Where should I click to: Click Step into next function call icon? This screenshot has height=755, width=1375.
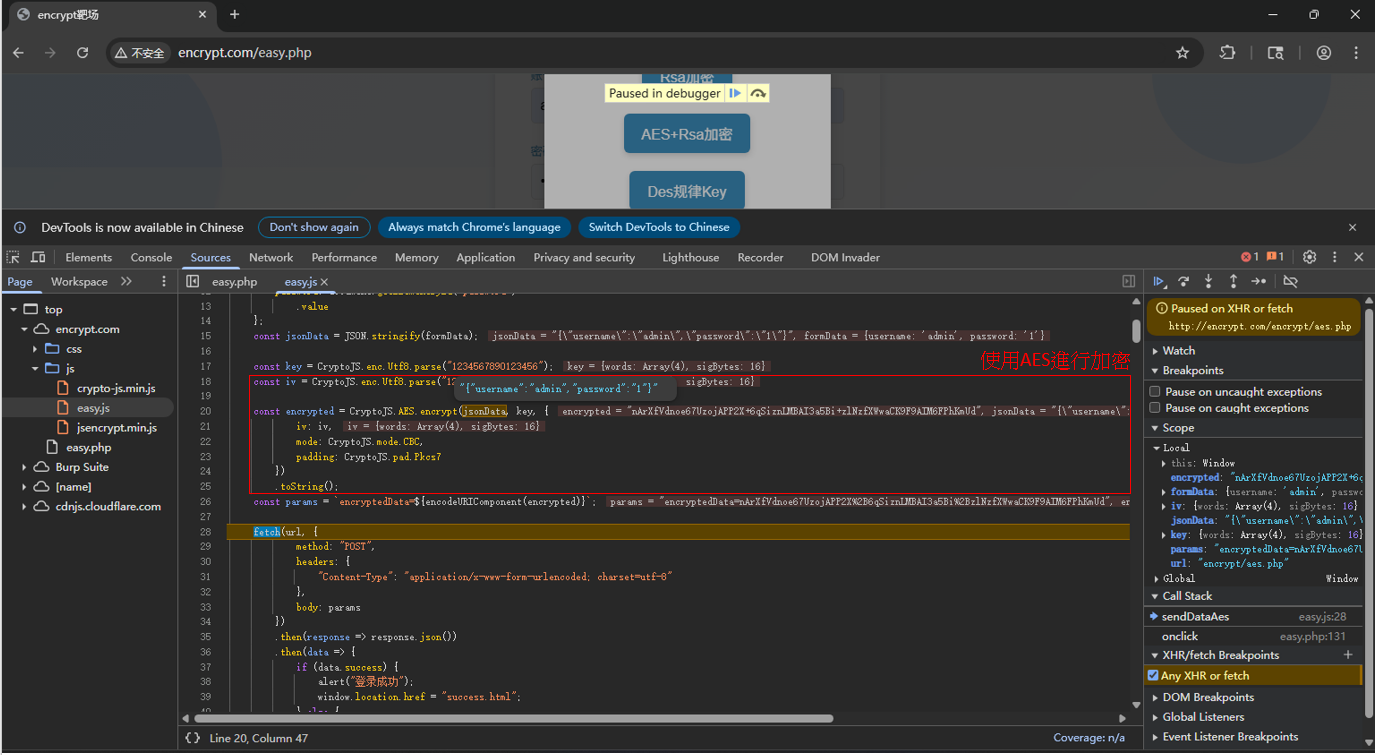coord(1209,282)
